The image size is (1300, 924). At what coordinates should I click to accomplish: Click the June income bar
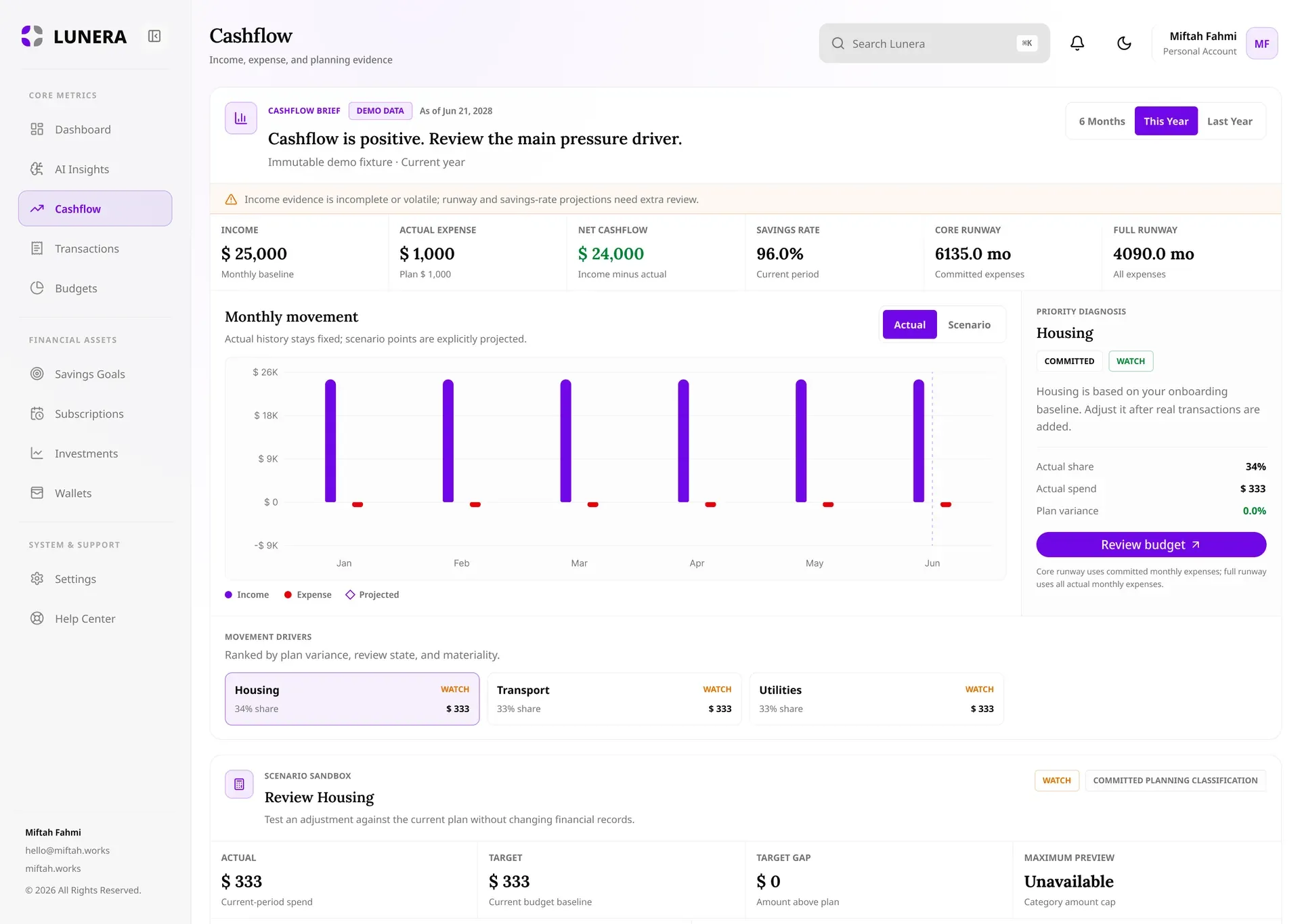(x=919, y=441)
